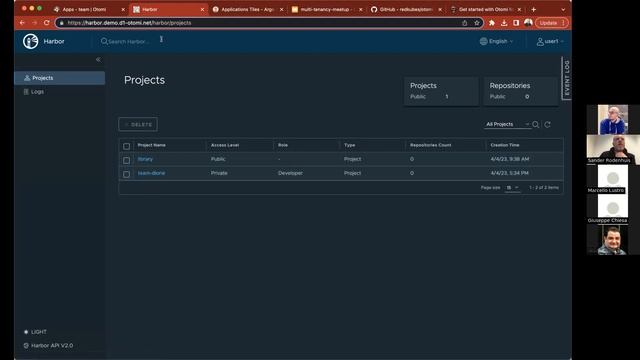Open the Harbor API V2.0 link
This screenshot has height=360, width=640.
click(x=48, y=345)
